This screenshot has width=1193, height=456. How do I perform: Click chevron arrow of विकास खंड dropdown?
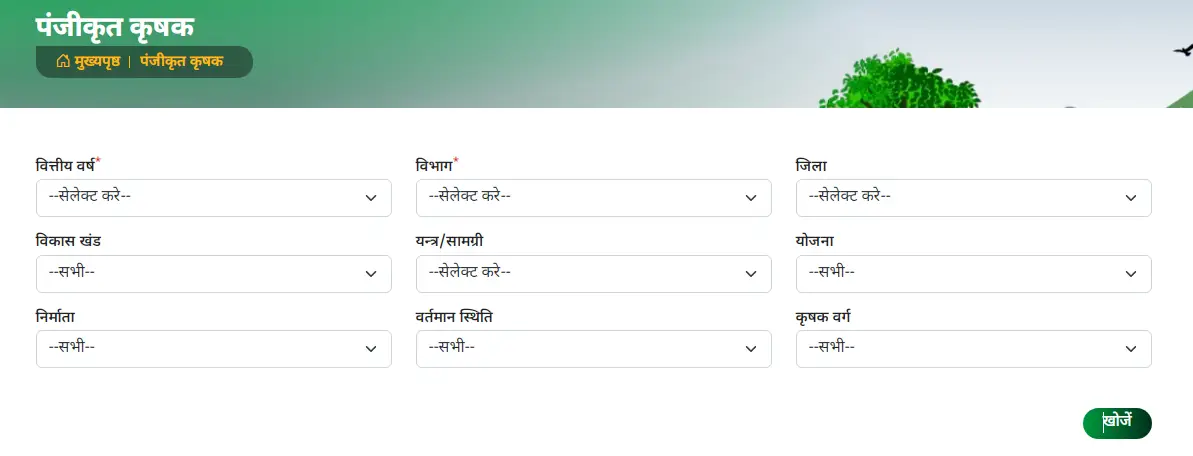371,274
